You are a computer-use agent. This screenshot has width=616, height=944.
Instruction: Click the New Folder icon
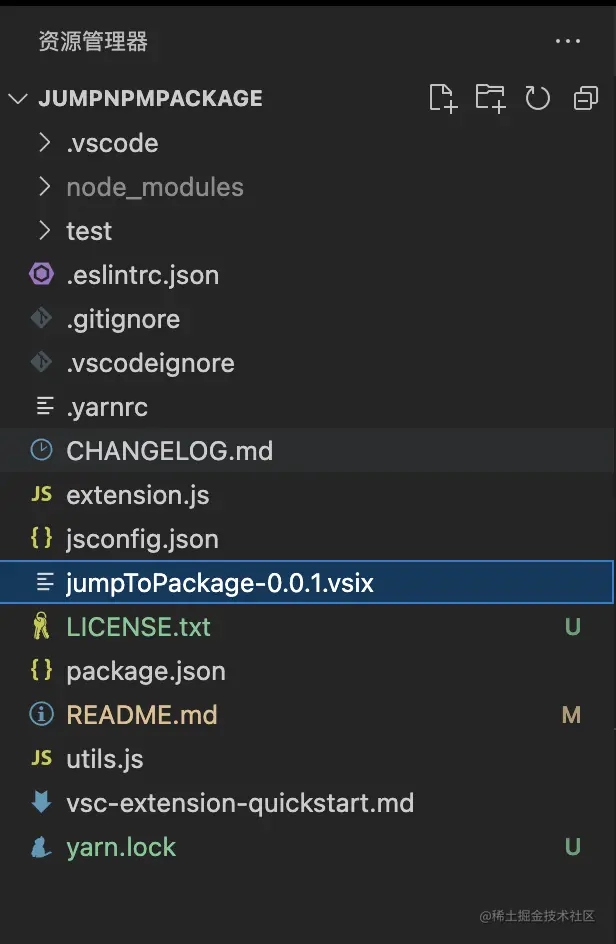tap(490, 98)
